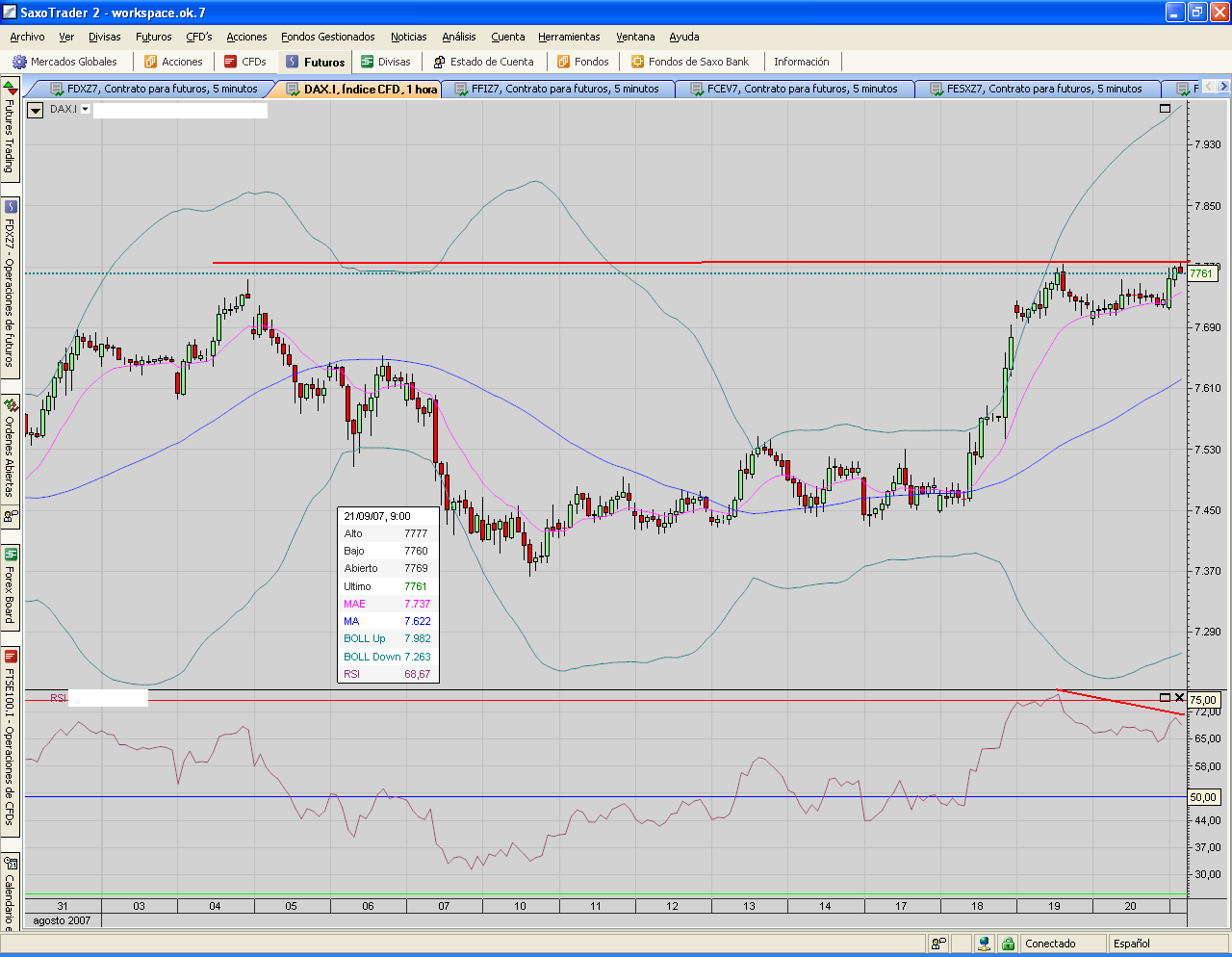1232x957 pixels.
Task: Maximize the RSI sub-panel
Action: (x=1165, y=697)
